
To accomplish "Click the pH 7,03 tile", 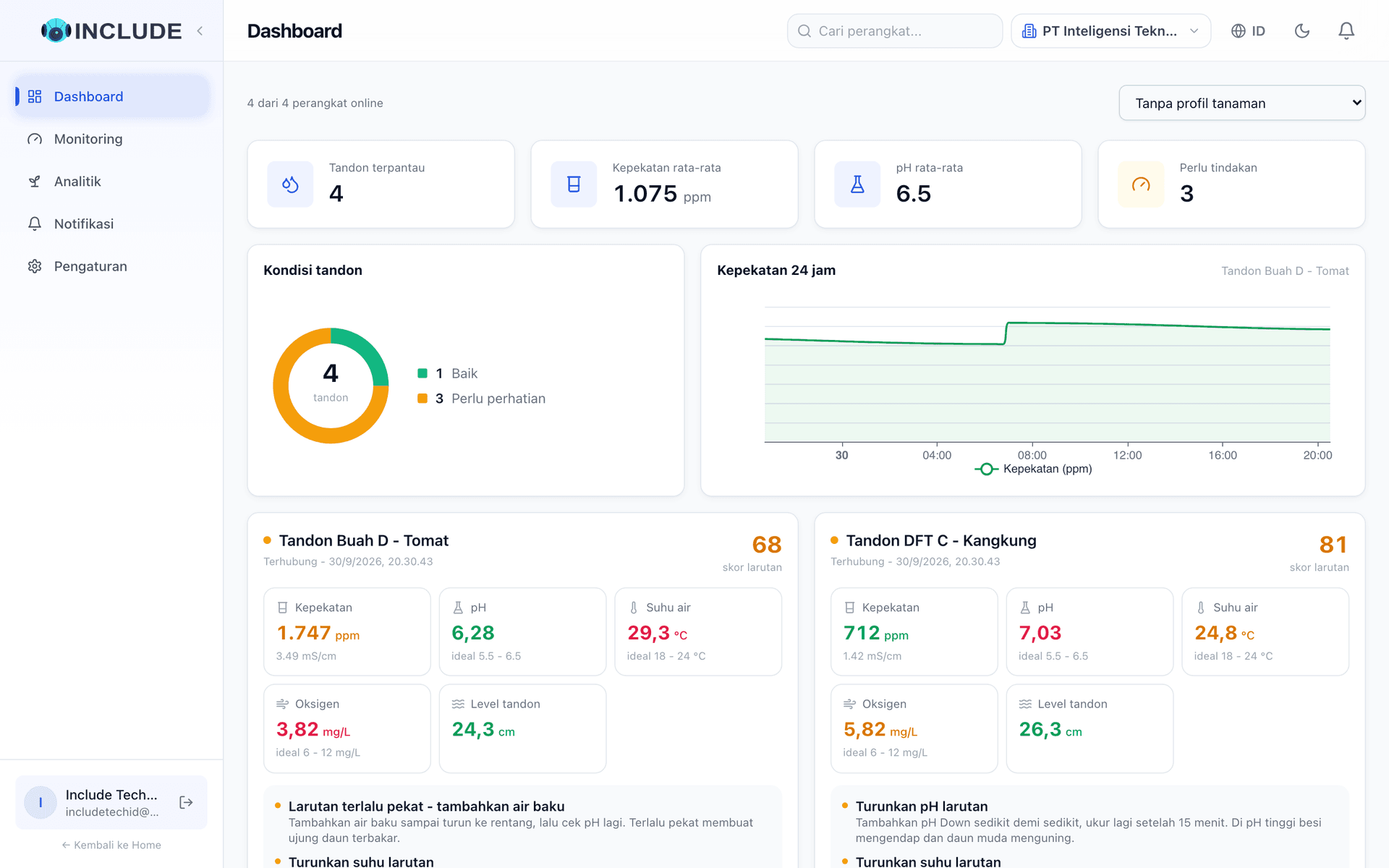I will point(1089,631).
